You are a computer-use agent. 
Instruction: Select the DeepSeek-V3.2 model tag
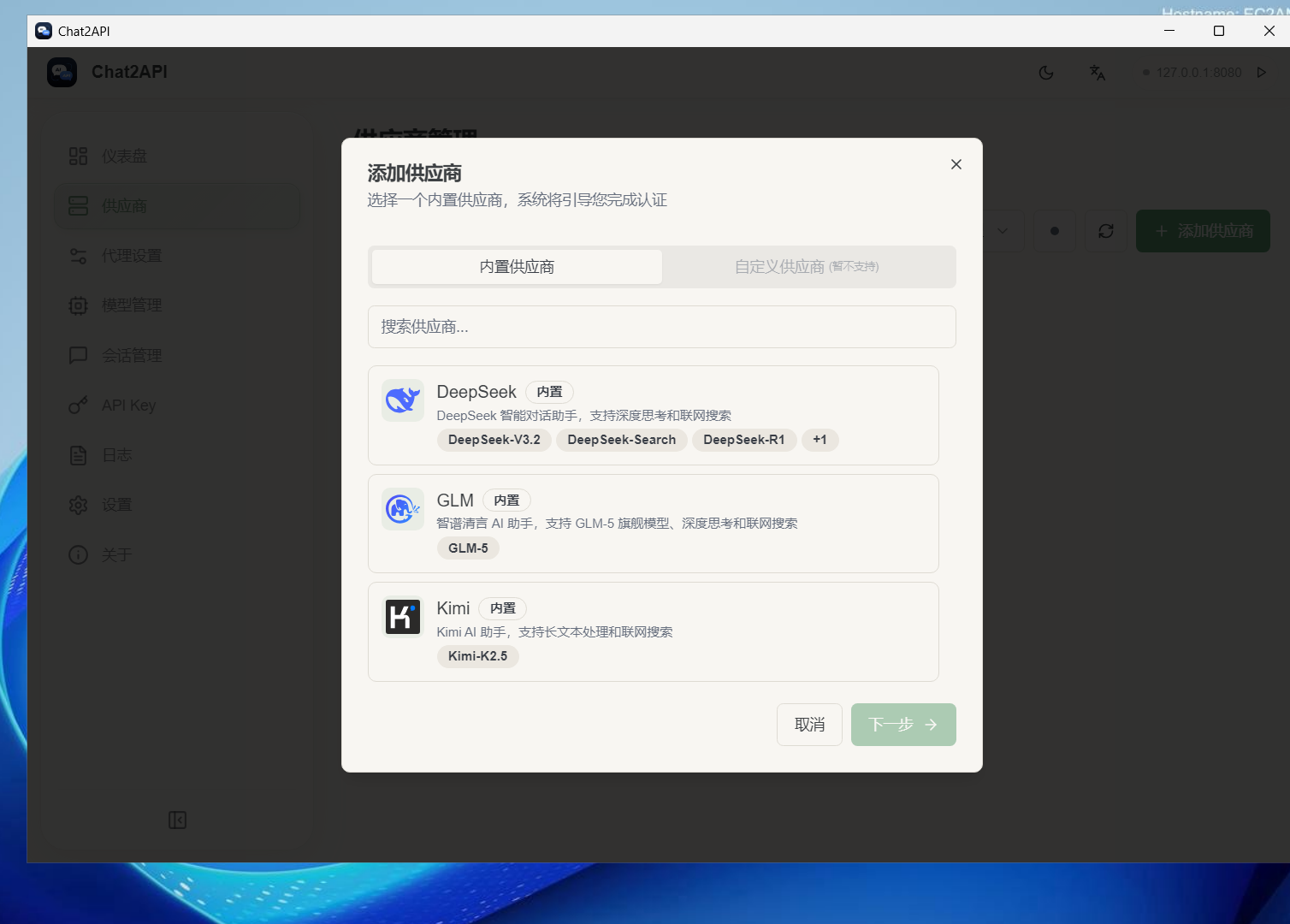(494, 440)
